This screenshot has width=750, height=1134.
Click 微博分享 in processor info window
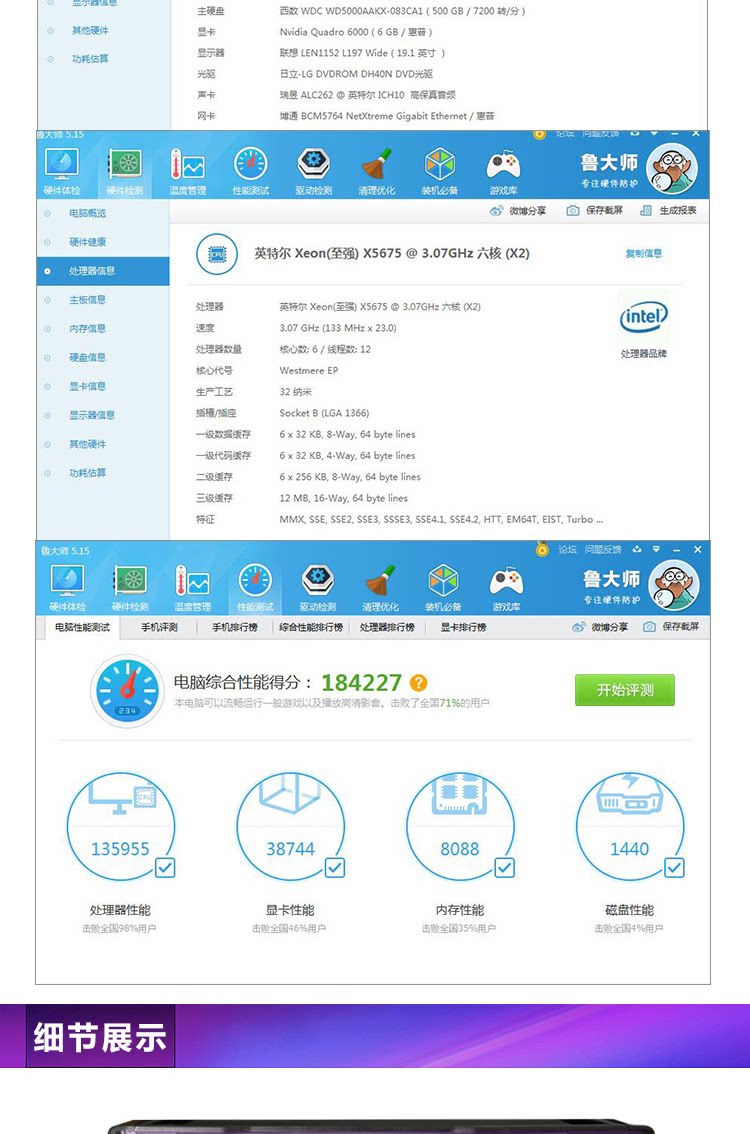(518, 210)
